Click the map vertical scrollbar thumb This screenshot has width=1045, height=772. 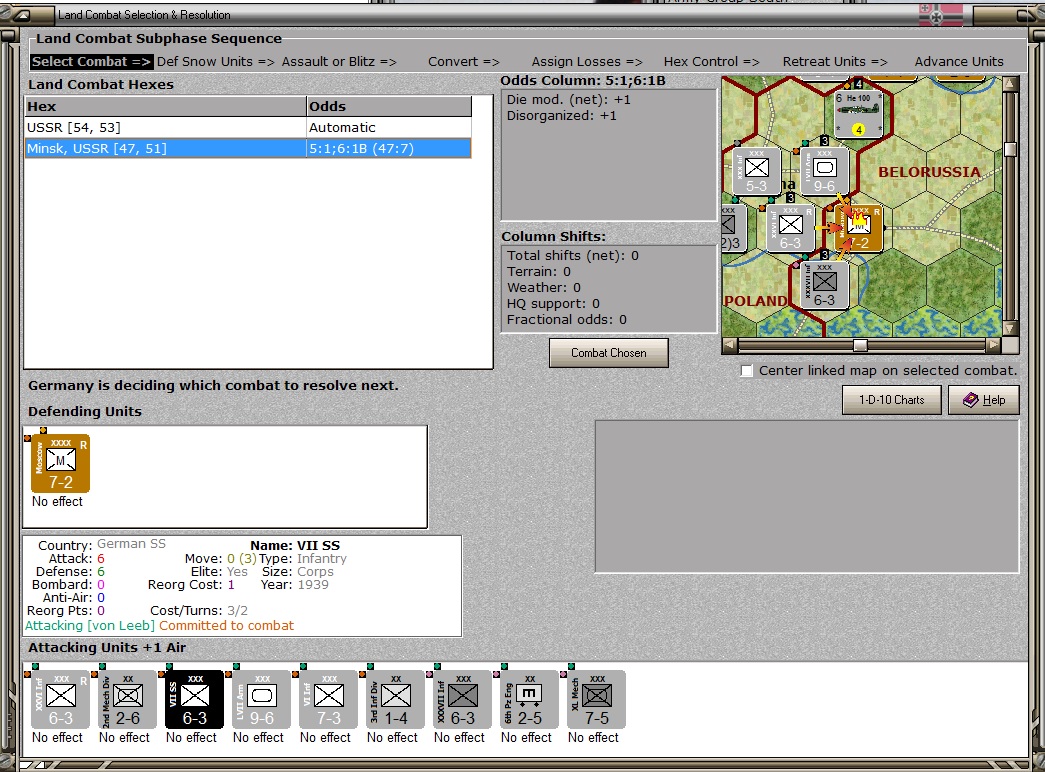[x=1010, y=149]
